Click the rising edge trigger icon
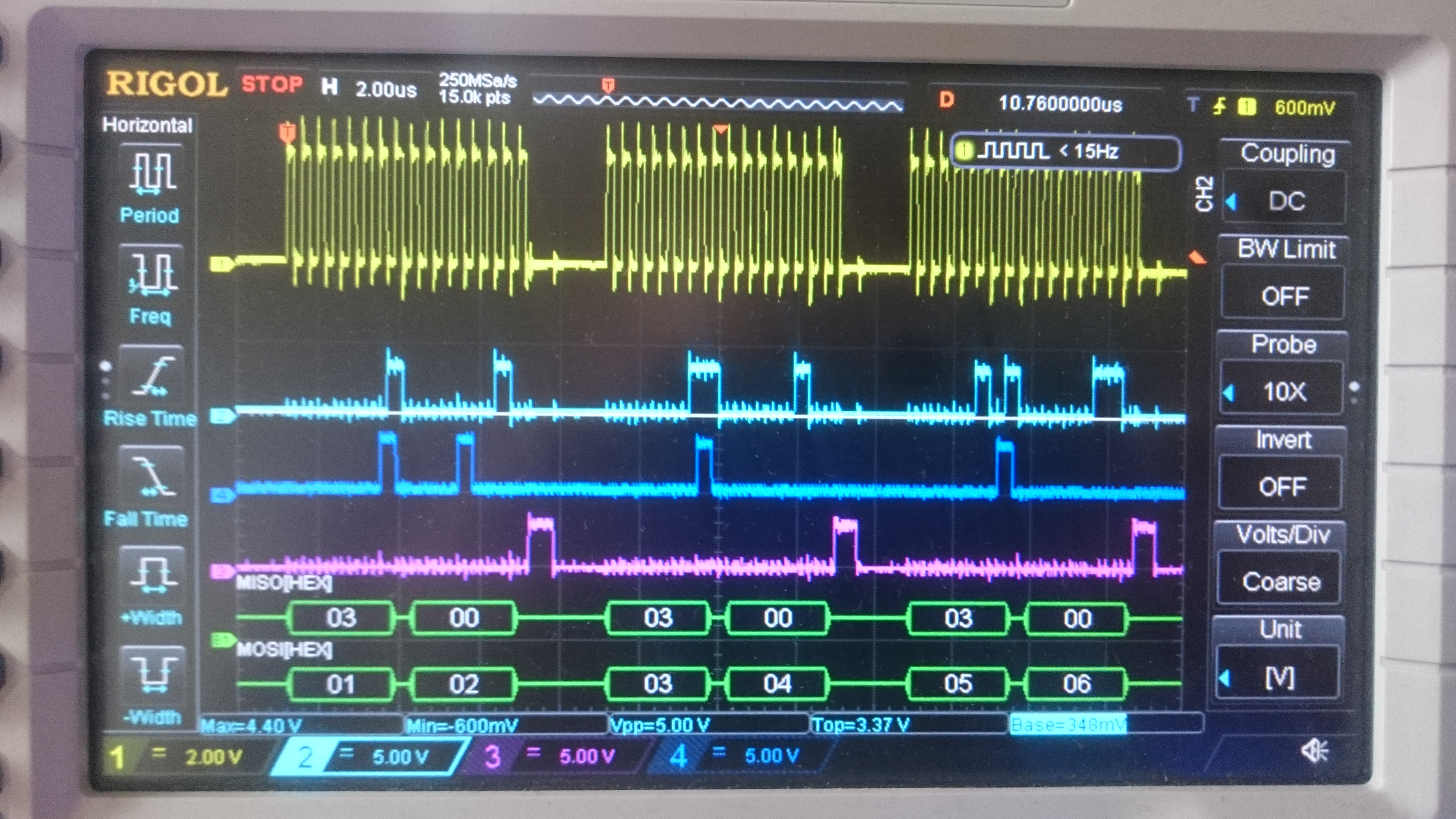Image resolution: width=1456 pixels, height=819 pixels. (x=1220, y=106)
